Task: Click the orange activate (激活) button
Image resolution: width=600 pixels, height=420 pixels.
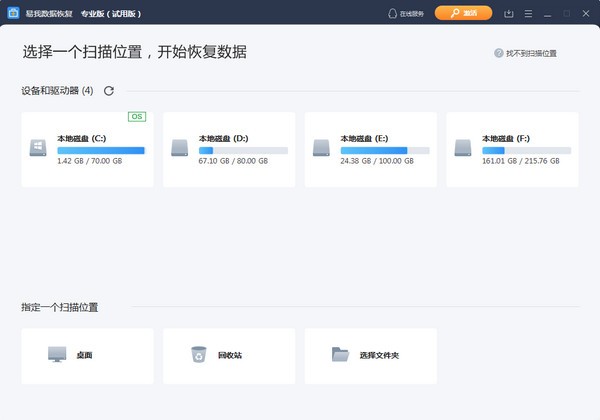Action: click(x=463, y=13)
